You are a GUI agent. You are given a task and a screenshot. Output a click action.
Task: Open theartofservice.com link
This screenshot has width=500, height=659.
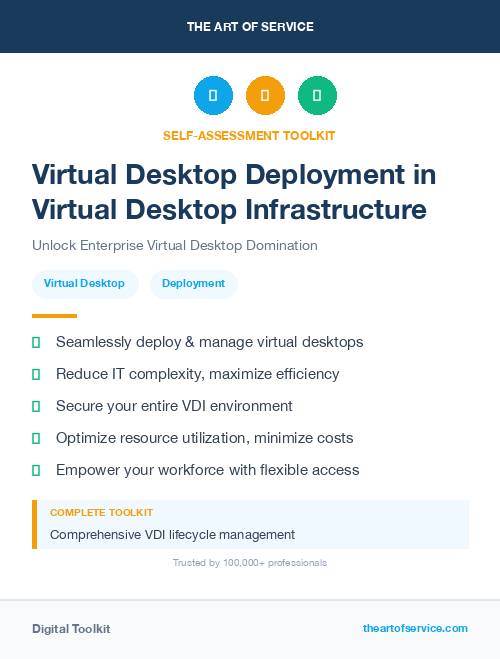pos(415,628)
